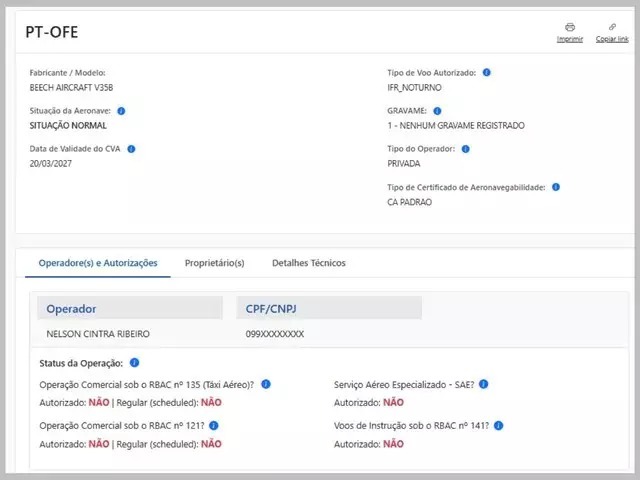Click the Copiar link chain icon
Image resolution: width=640 pixels, height=480 pixels.
[612, 27]
